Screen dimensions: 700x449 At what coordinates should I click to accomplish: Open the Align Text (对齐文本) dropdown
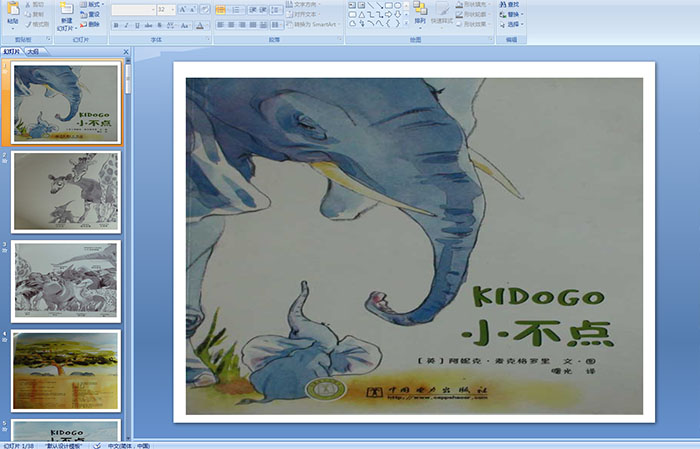click(x=302, y=14)
